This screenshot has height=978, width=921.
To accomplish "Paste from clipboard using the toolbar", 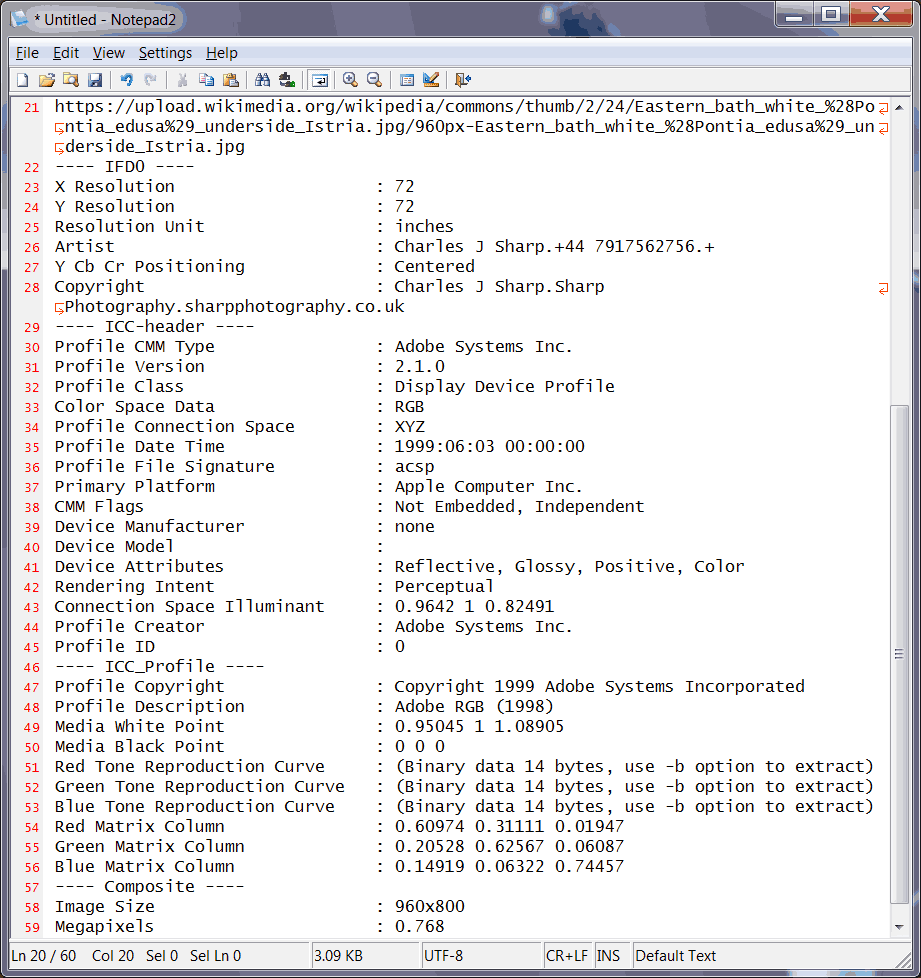I will coord(231,80).
